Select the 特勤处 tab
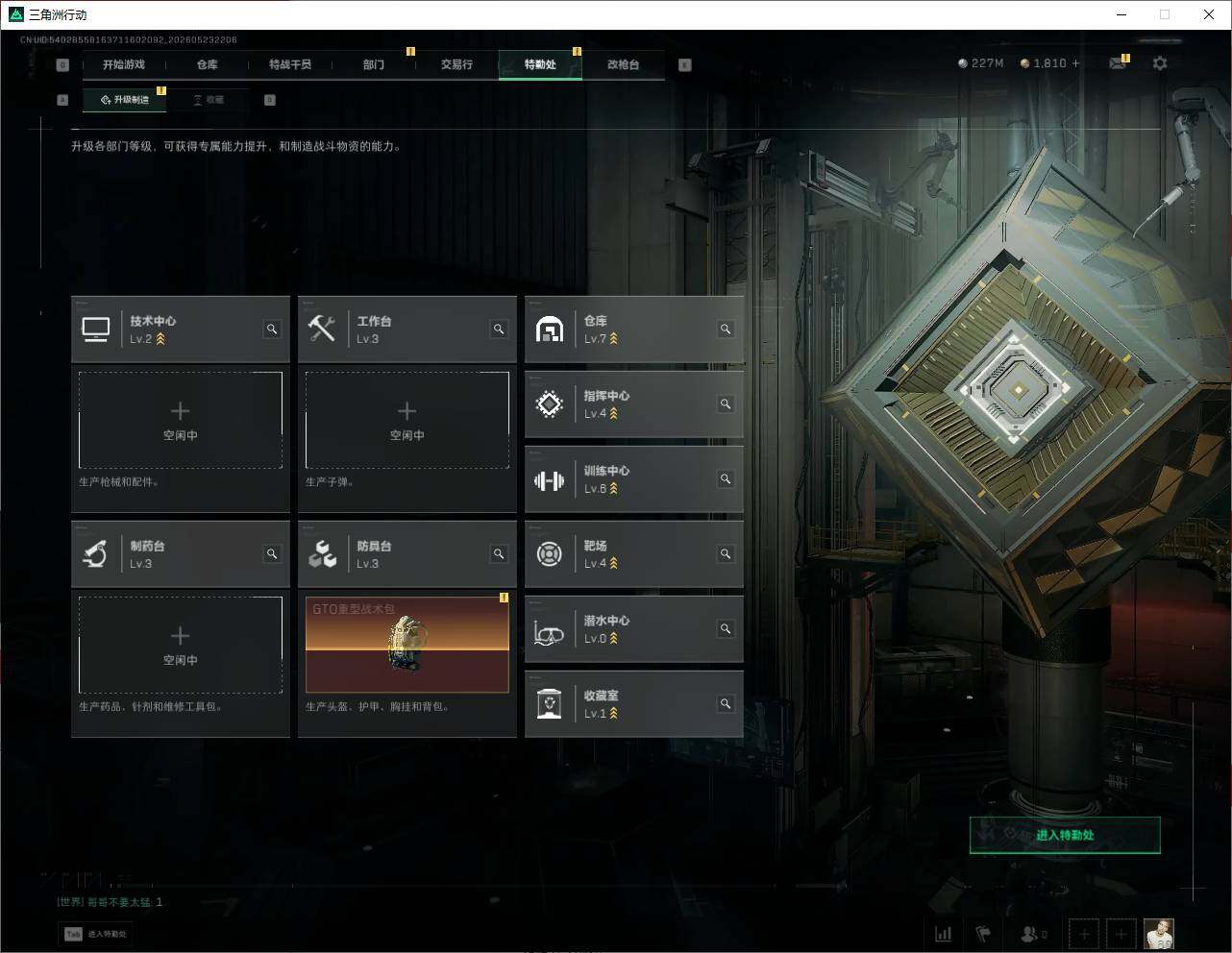The image size is (1232, 953). point(540,64)
